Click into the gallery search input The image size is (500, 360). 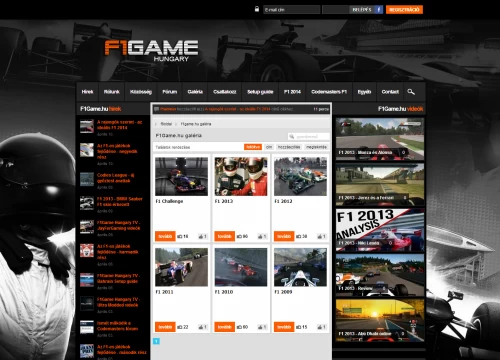coord(309,136)
